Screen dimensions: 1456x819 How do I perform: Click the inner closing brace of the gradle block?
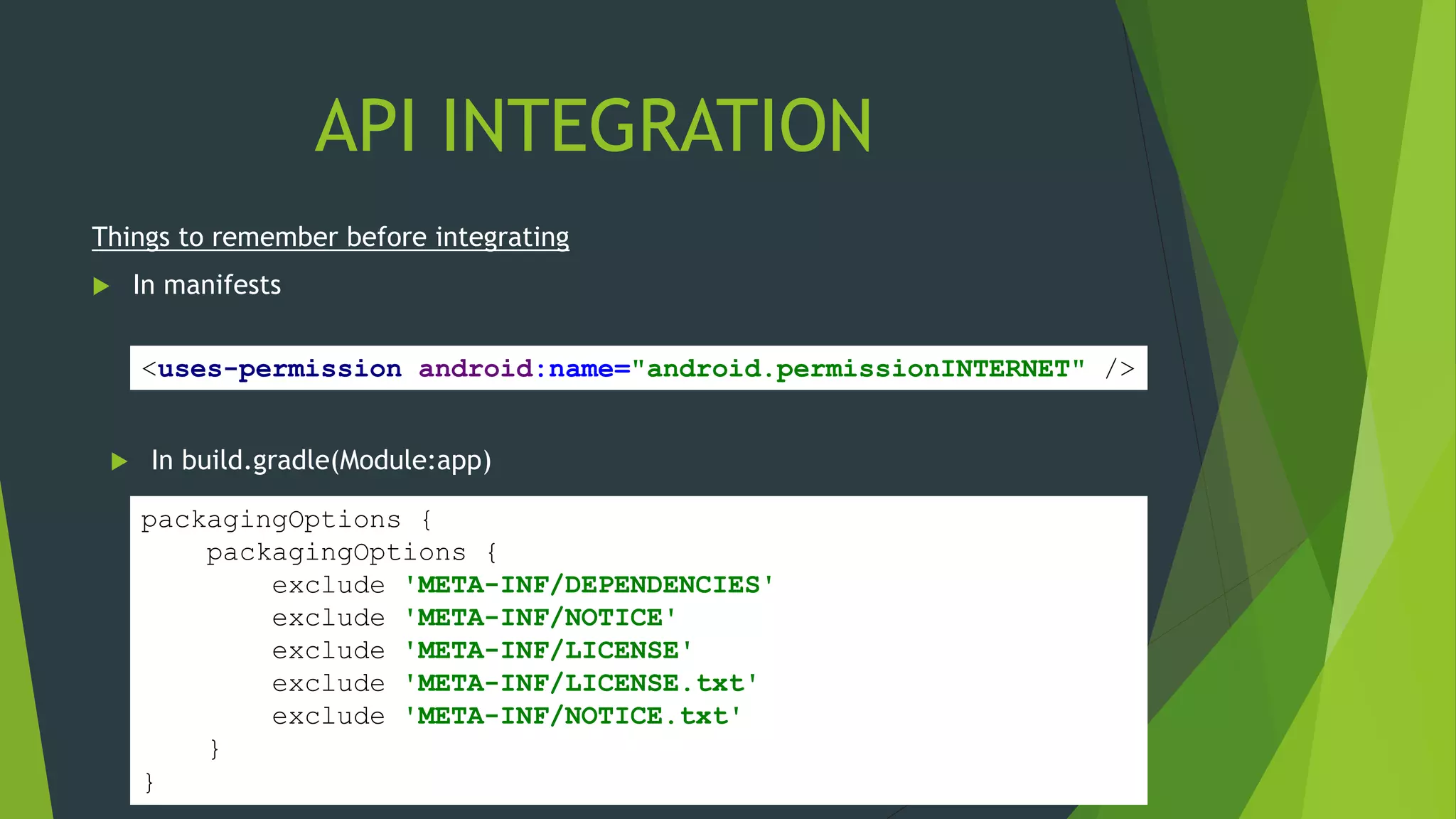[x=215, y=749]
